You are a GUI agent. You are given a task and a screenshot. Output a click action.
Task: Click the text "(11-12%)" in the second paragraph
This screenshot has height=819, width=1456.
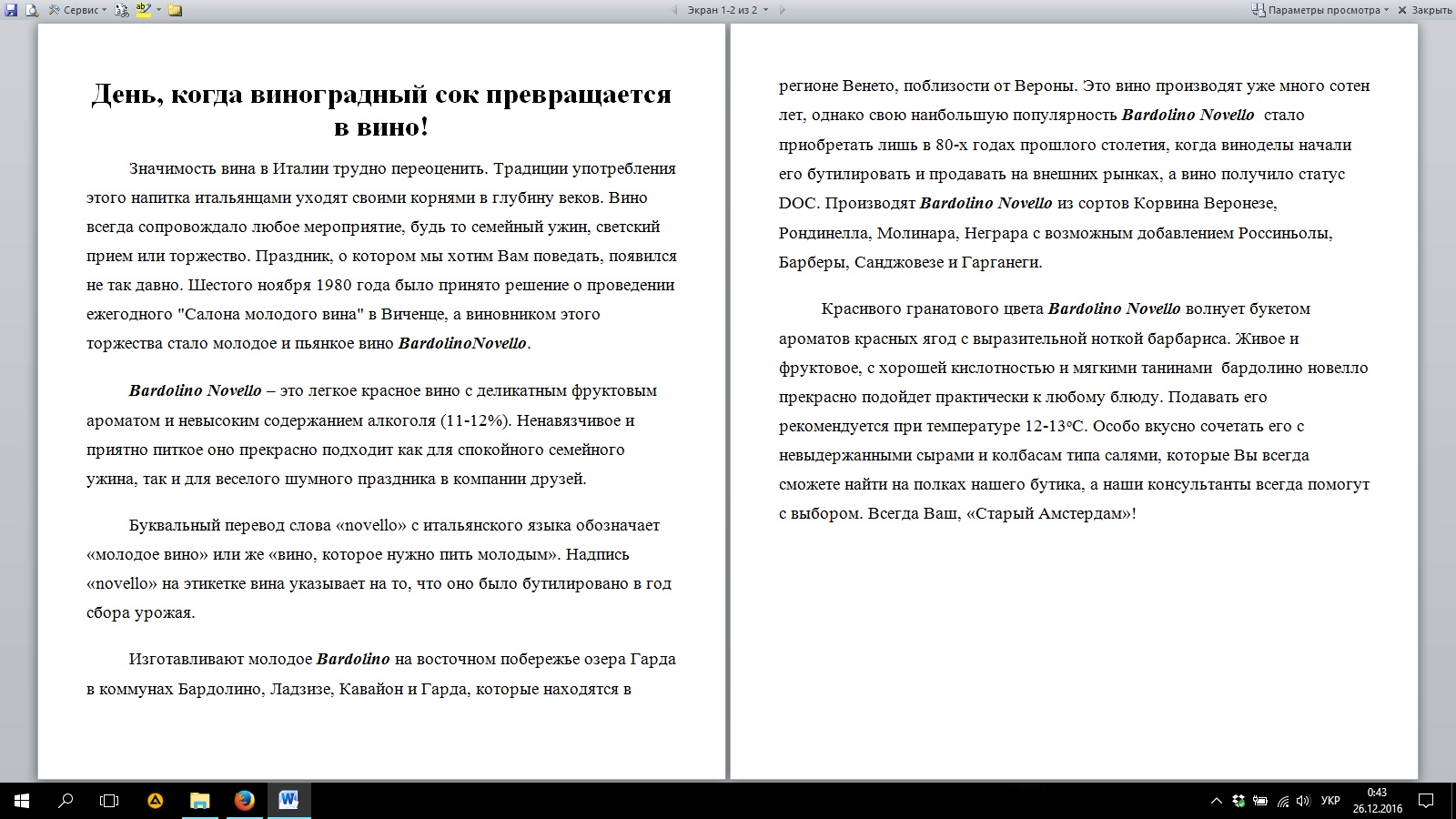(x=476, y=420)
